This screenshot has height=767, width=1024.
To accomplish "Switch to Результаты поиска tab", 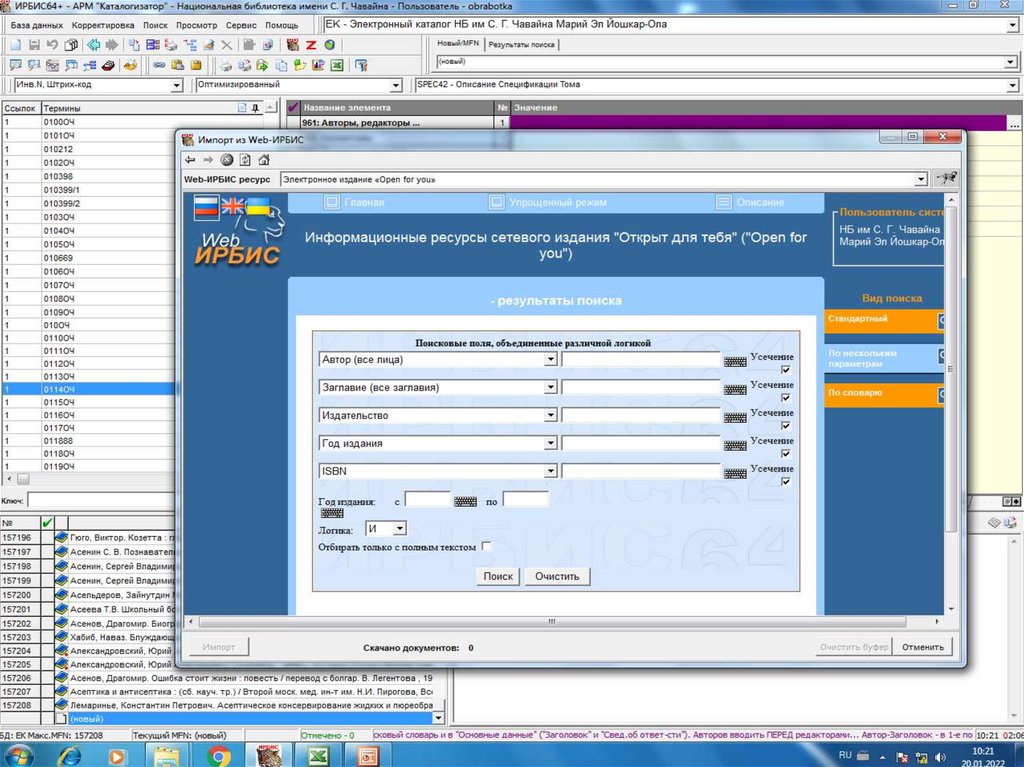I will (x=521, y=44).
